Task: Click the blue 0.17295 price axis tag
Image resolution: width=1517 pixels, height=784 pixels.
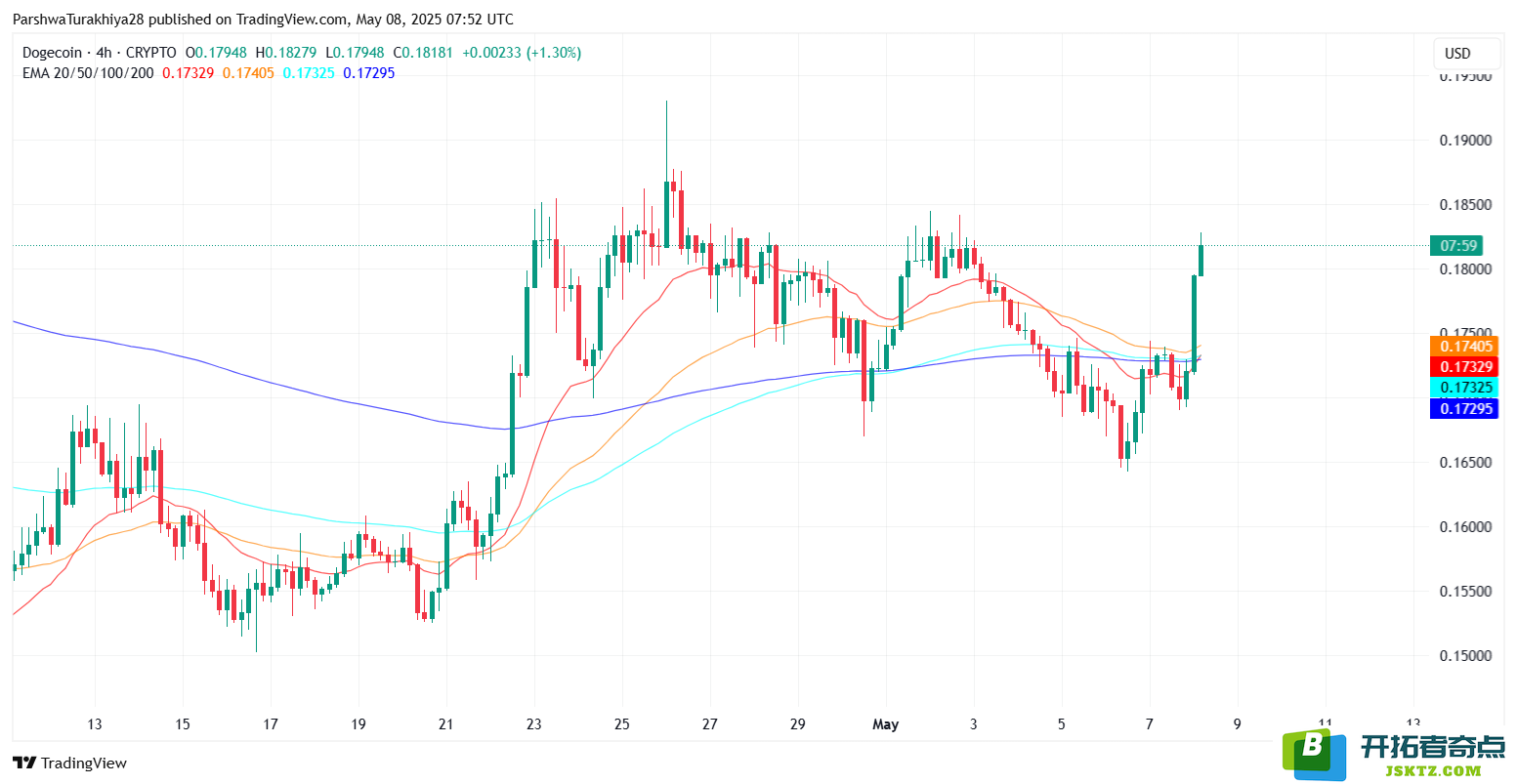Action: 1463,408
